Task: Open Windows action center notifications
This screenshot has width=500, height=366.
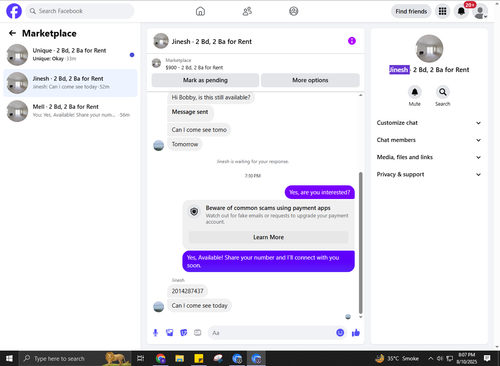Action: pos(487,358)
